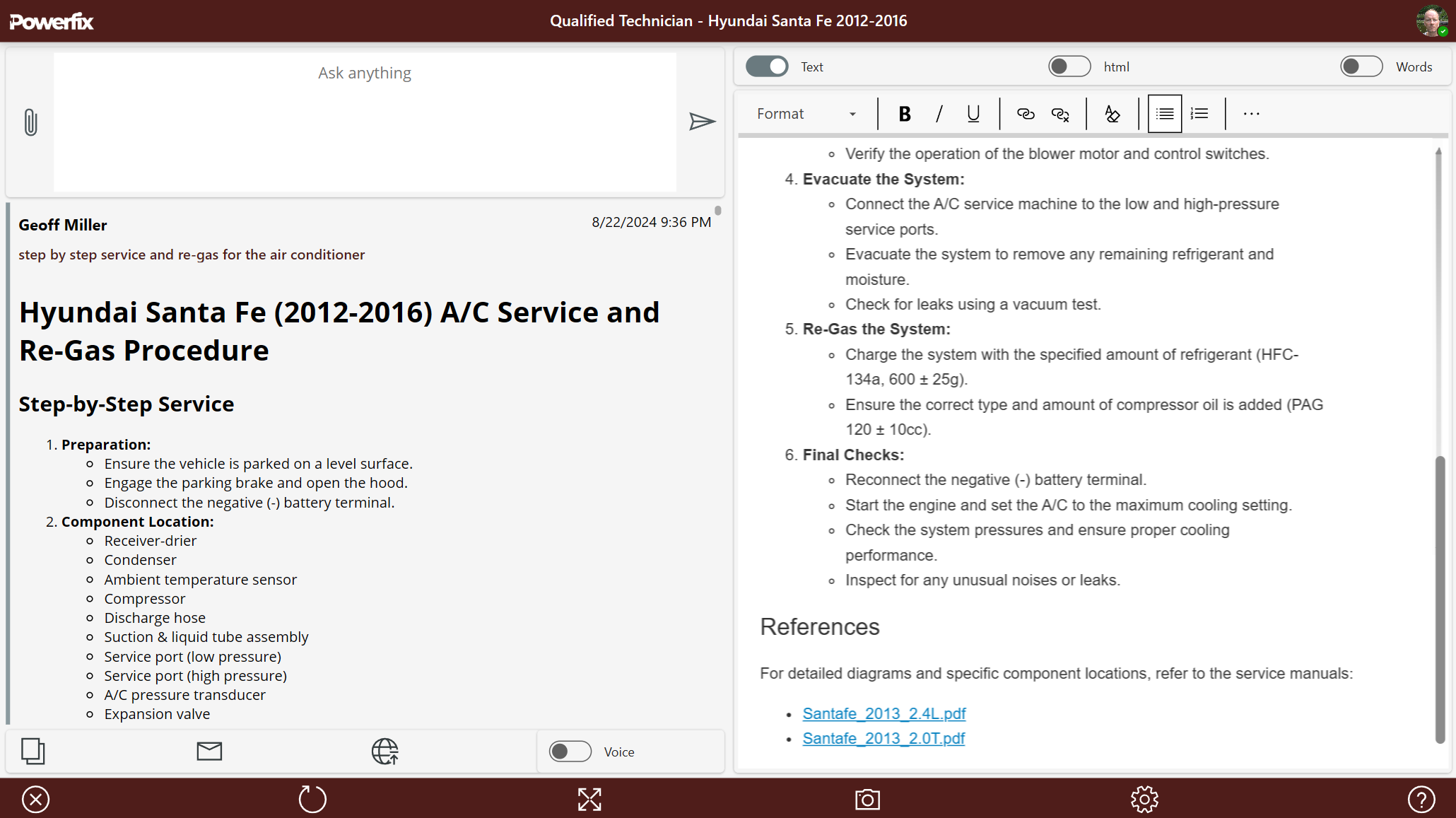Open help with the question mark icon
The height and width of the screenshot is (818, 1456).
[x=1421, y=800]
